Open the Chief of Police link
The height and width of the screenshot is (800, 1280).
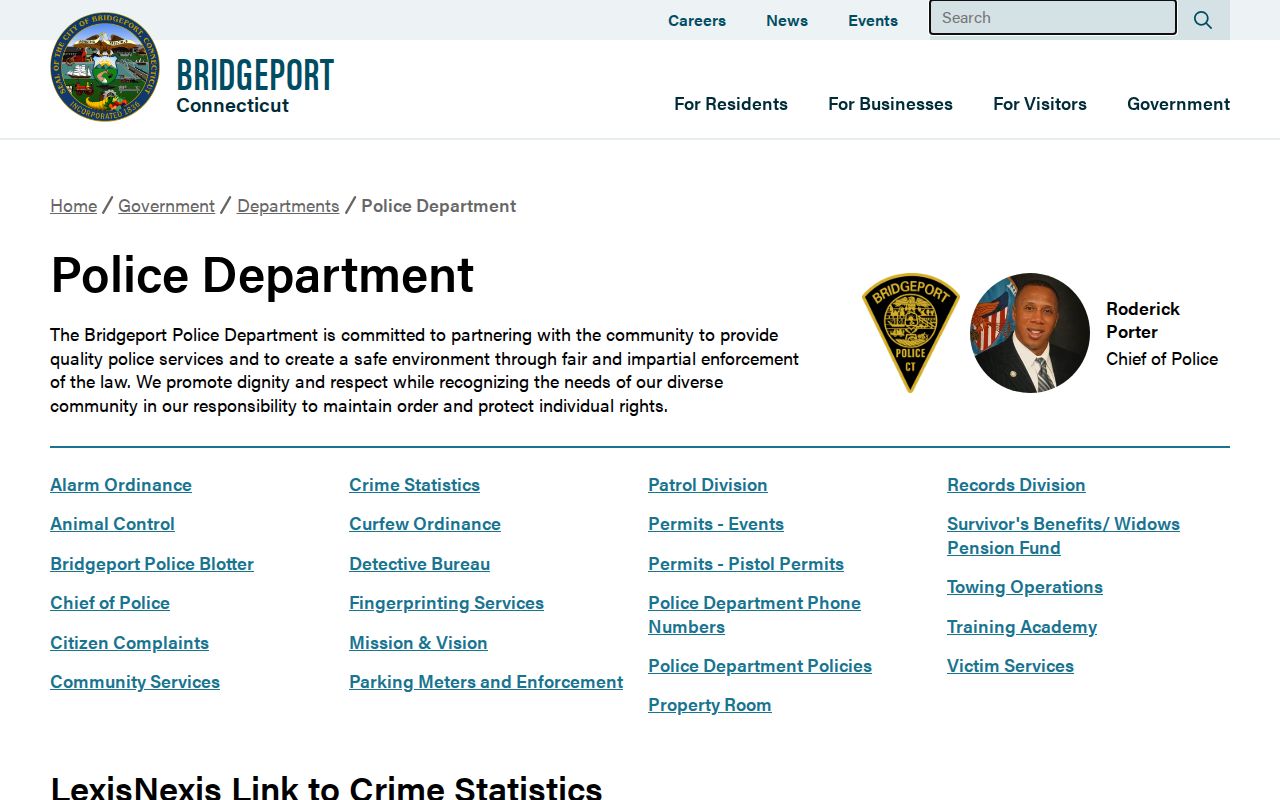(110, 603)
